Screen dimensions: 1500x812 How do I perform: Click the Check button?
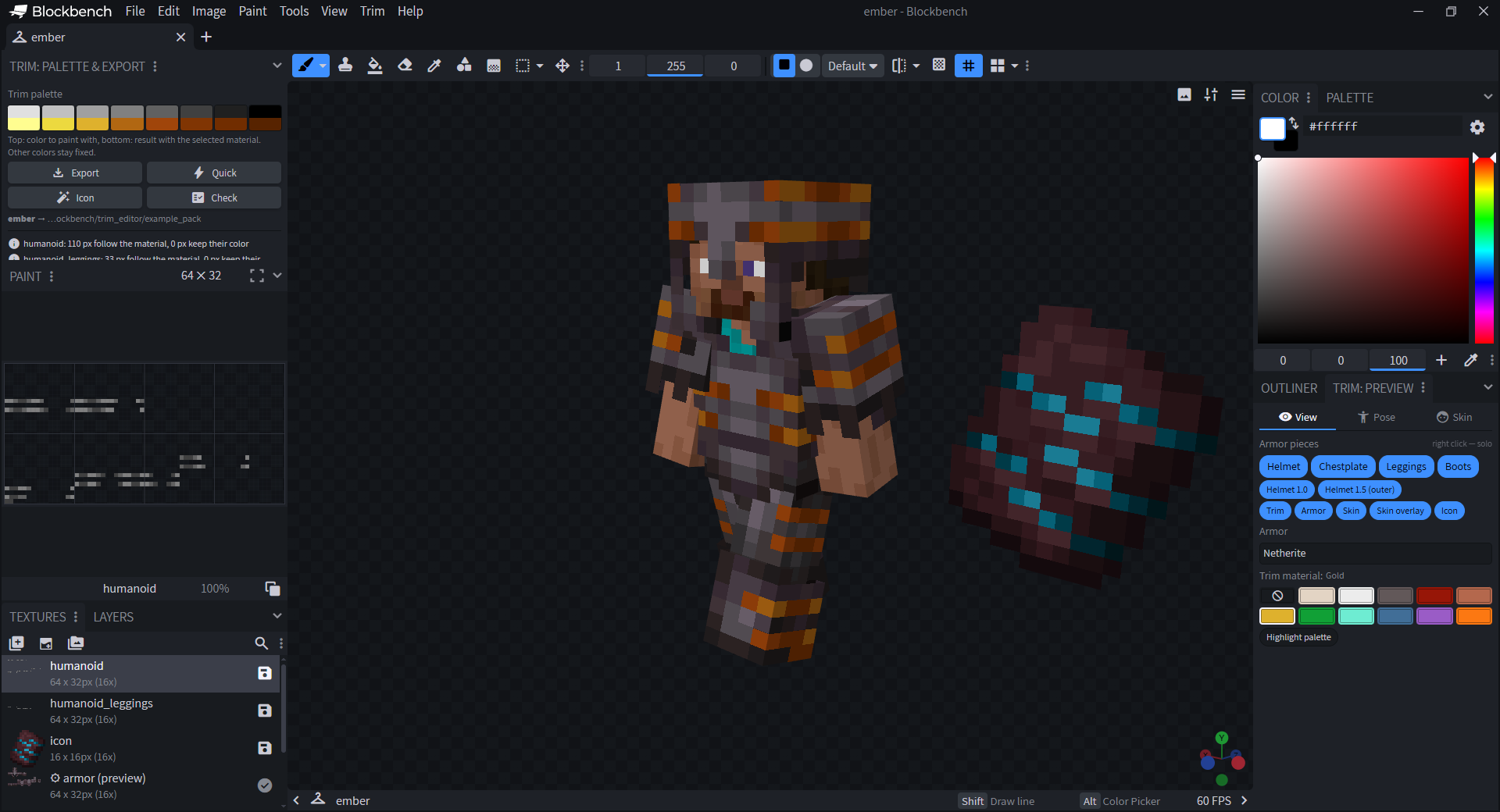tap(214, 198)
